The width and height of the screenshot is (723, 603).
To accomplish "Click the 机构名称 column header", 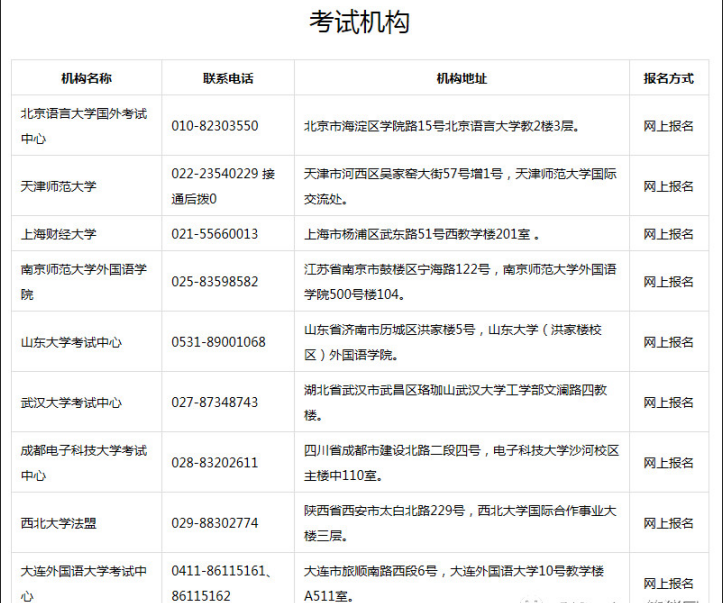I will point(87,78).
